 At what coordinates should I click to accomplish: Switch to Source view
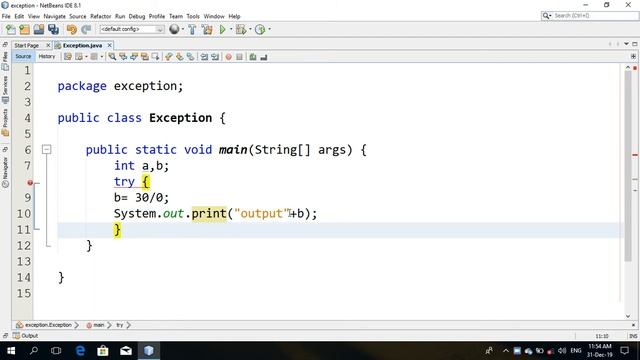pyautogui.click(x=23, y=56)
